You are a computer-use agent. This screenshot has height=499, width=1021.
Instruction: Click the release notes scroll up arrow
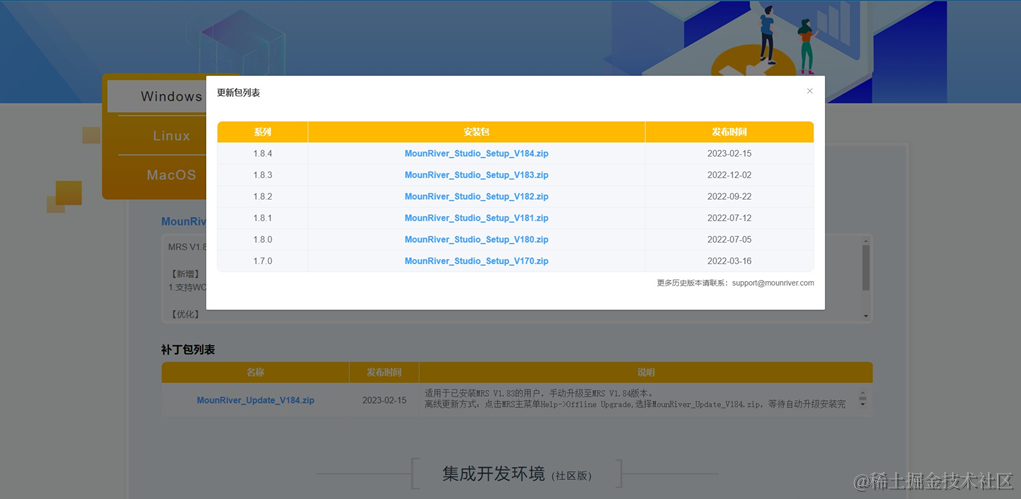tap(866, 240)
